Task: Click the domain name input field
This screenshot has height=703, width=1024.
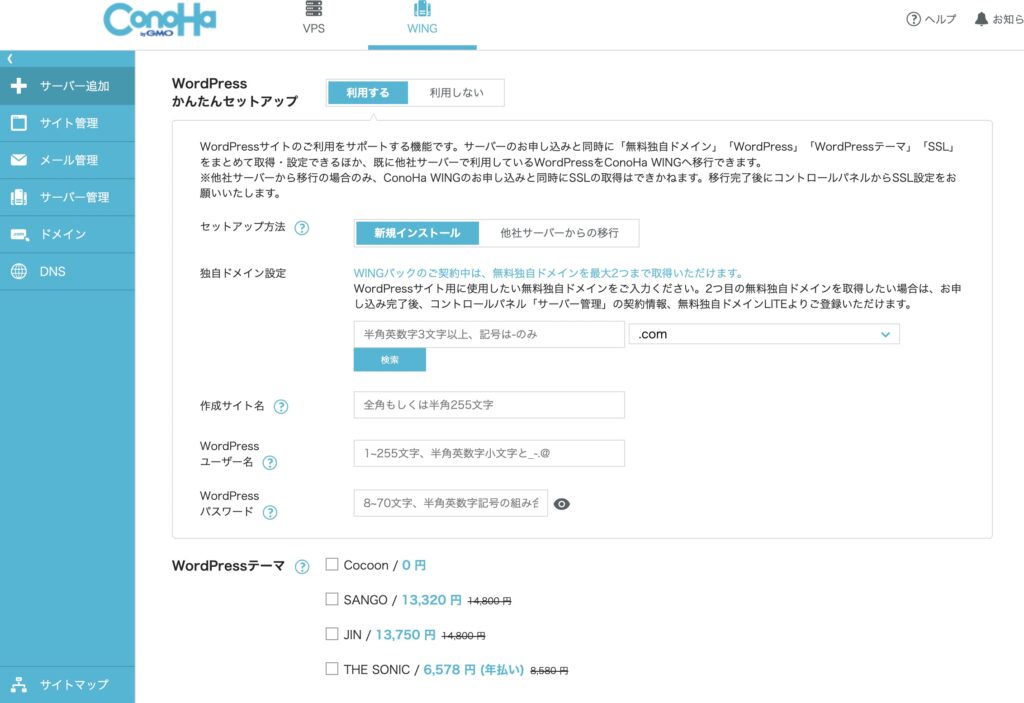Action: coord(489,334)
